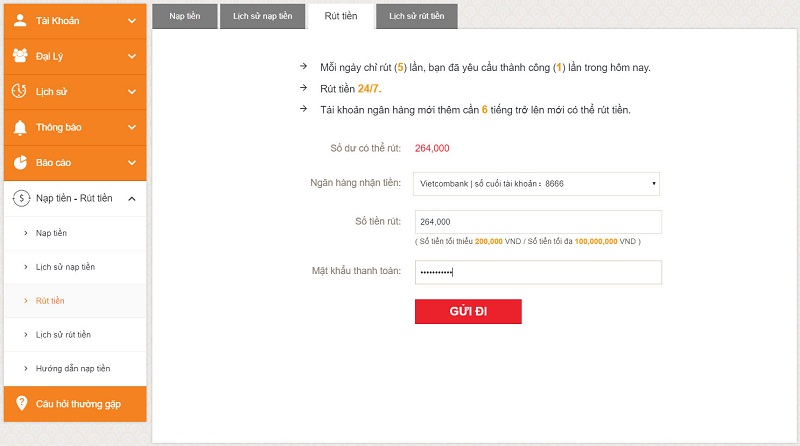This screenshot has height=446, width=800.
Task: Expand the Báo cáo menu chevron
Action: [x=132, y=162]
